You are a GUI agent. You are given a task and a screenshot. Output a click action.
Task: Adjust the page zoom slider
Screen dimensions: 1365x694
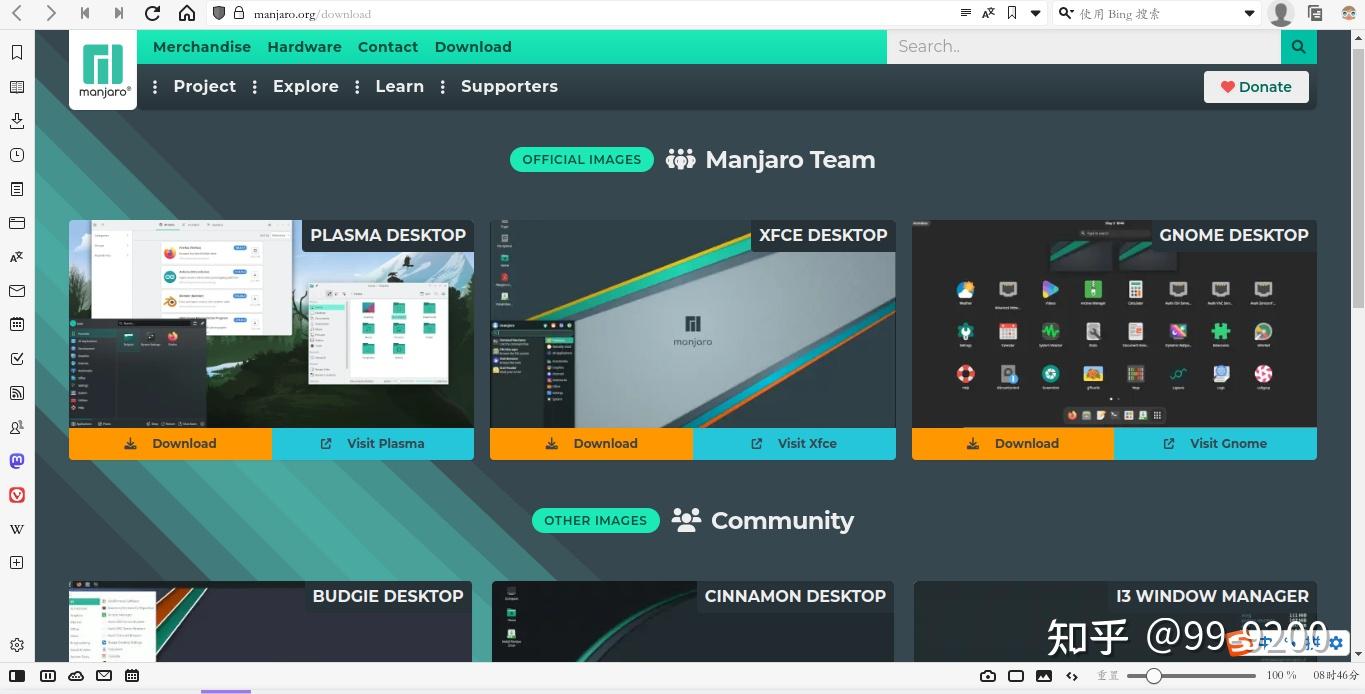pos(1190,676)
